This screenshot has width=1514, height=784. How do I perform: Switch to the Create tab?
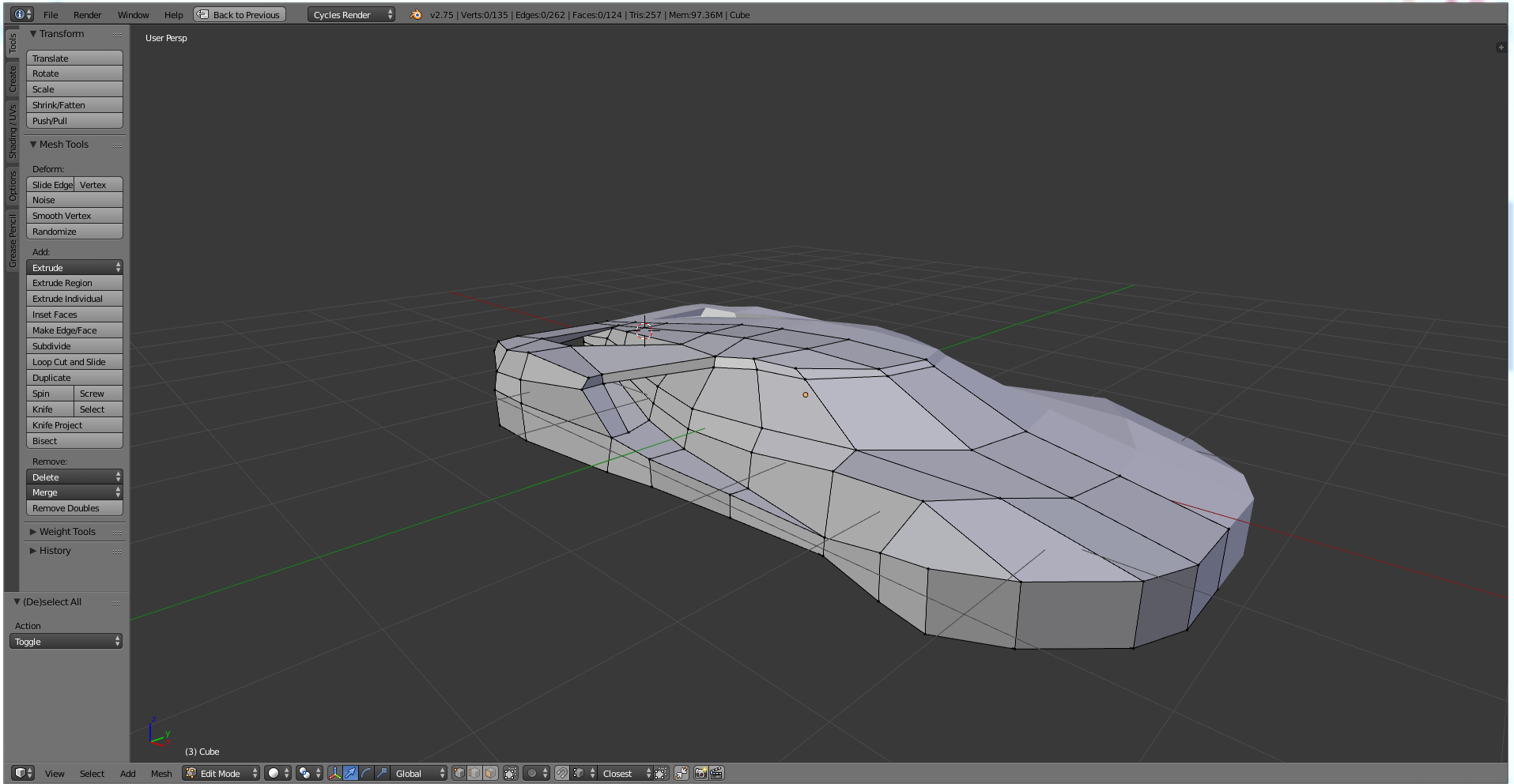(13, 78)
